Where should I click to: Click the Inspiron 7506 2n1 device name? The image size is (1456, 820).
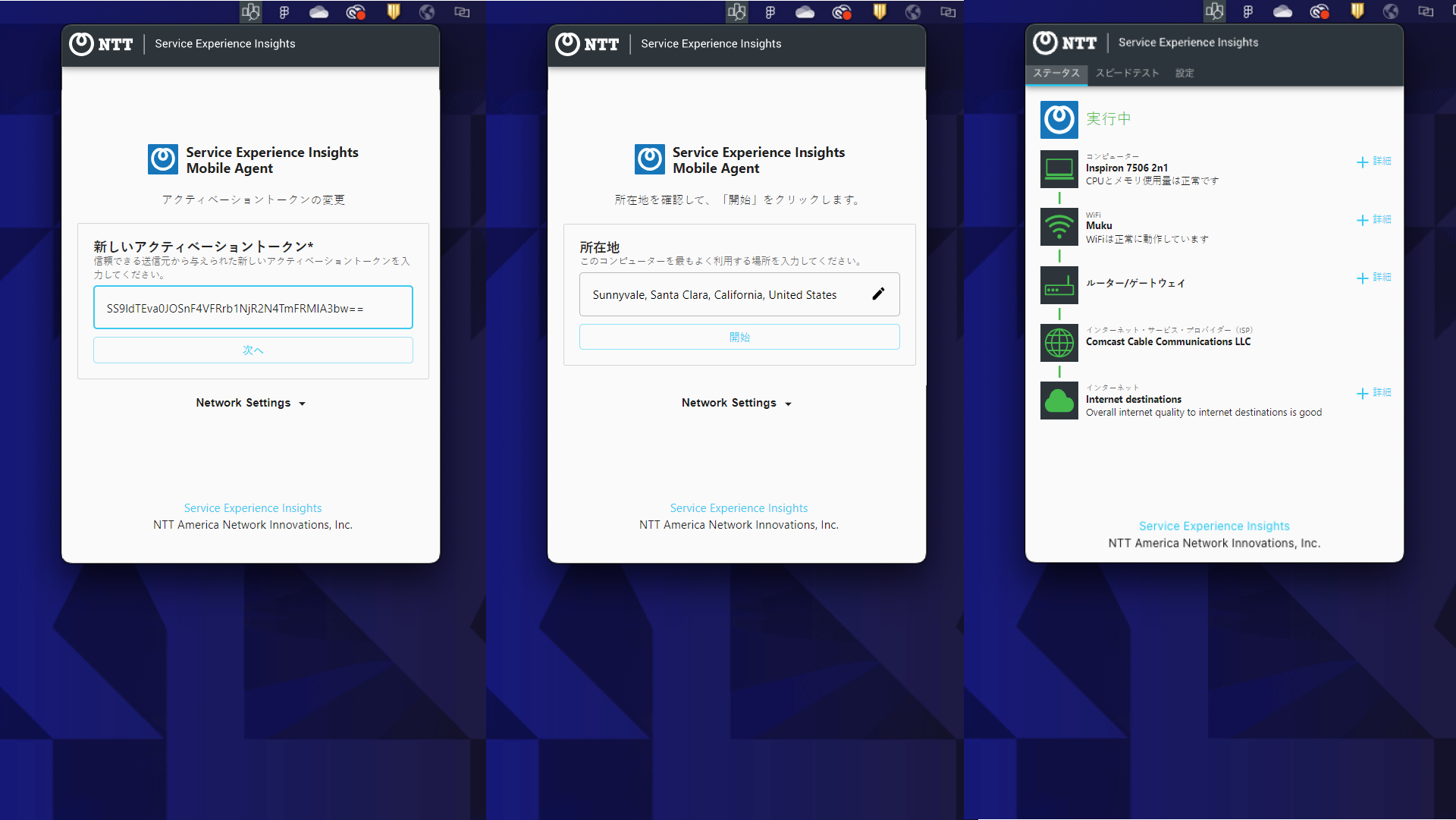(x=1127, y=168)
